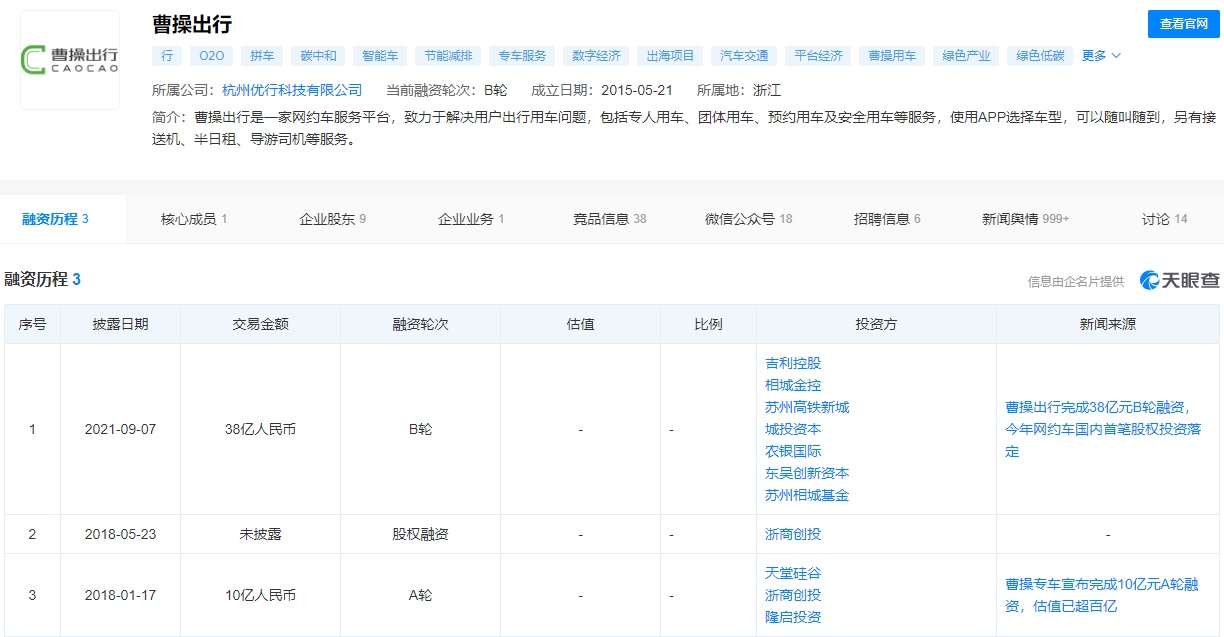Click the 投资方 column header
This screenshot has height=637, width=1224.
pyautogui.click(x=876, y=324)
